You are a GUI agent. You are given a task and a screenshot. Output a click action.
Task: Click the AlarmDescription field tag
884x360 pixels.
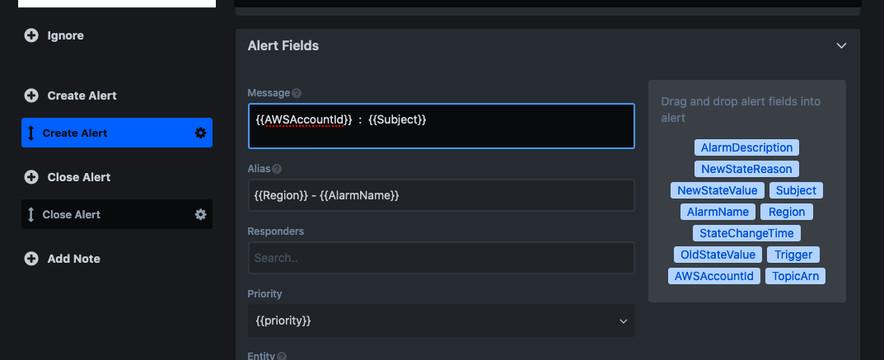click(746, 148)
